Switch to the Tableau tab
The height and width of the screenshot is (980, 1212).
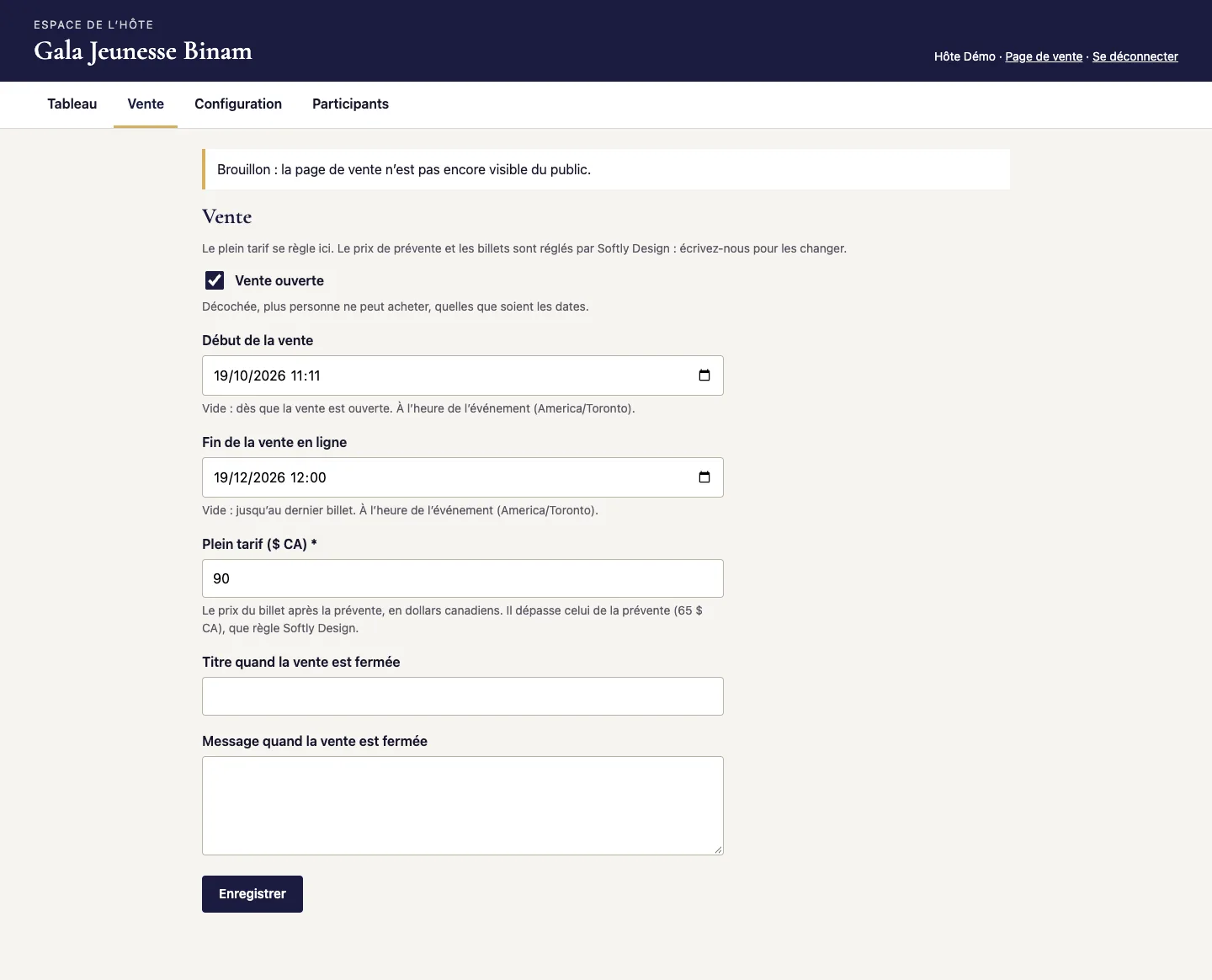[x=72, y=104]
